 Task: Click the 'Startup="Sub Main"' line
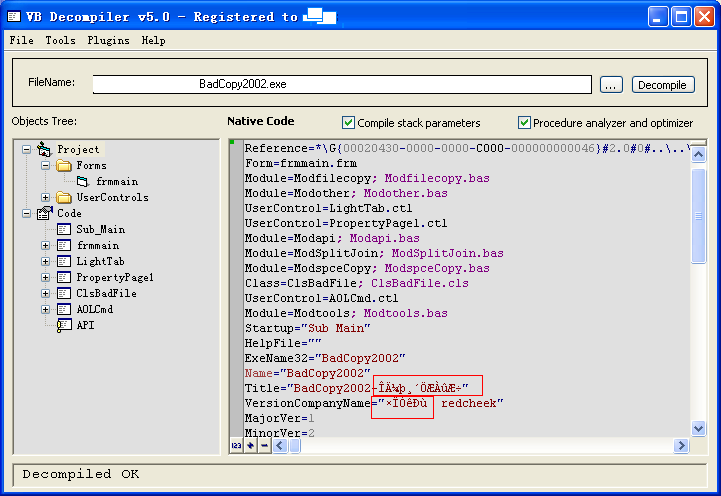click(x=308, y=328)
